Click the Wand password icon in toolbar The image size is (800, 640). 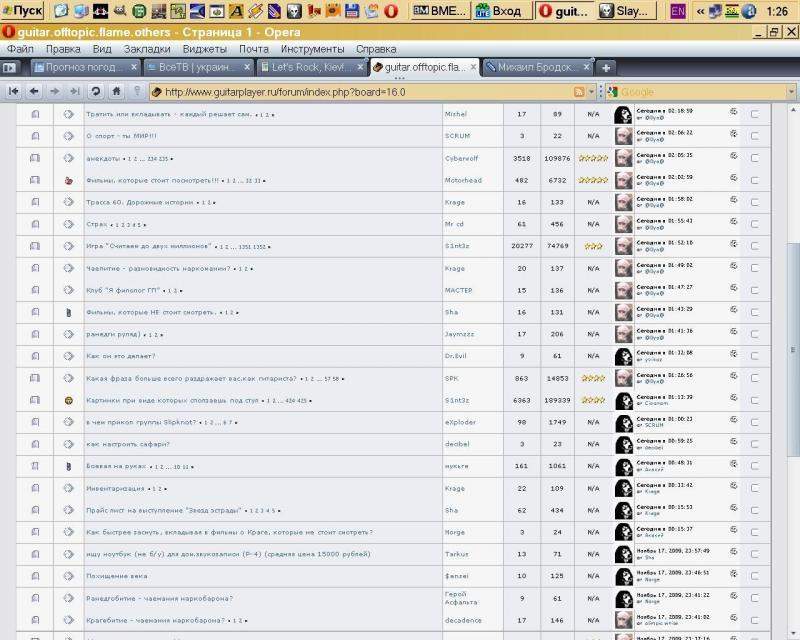point(137,91)
